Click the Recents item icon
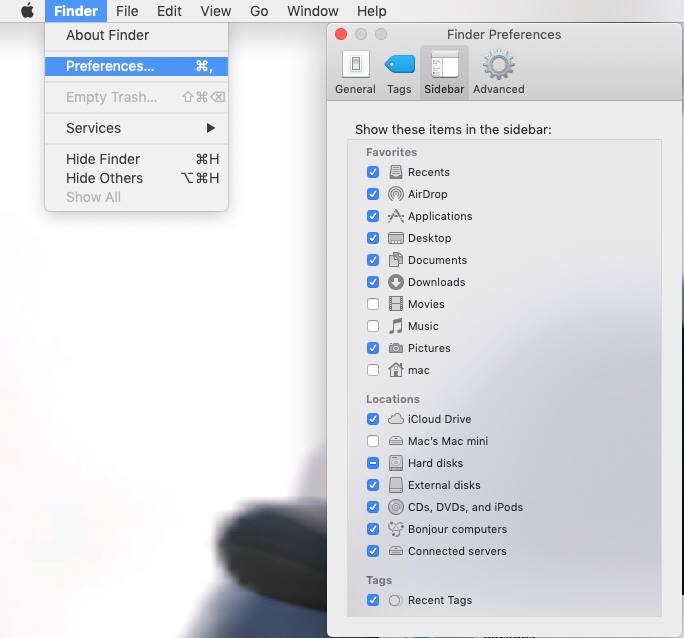 [x=396, y=172]
